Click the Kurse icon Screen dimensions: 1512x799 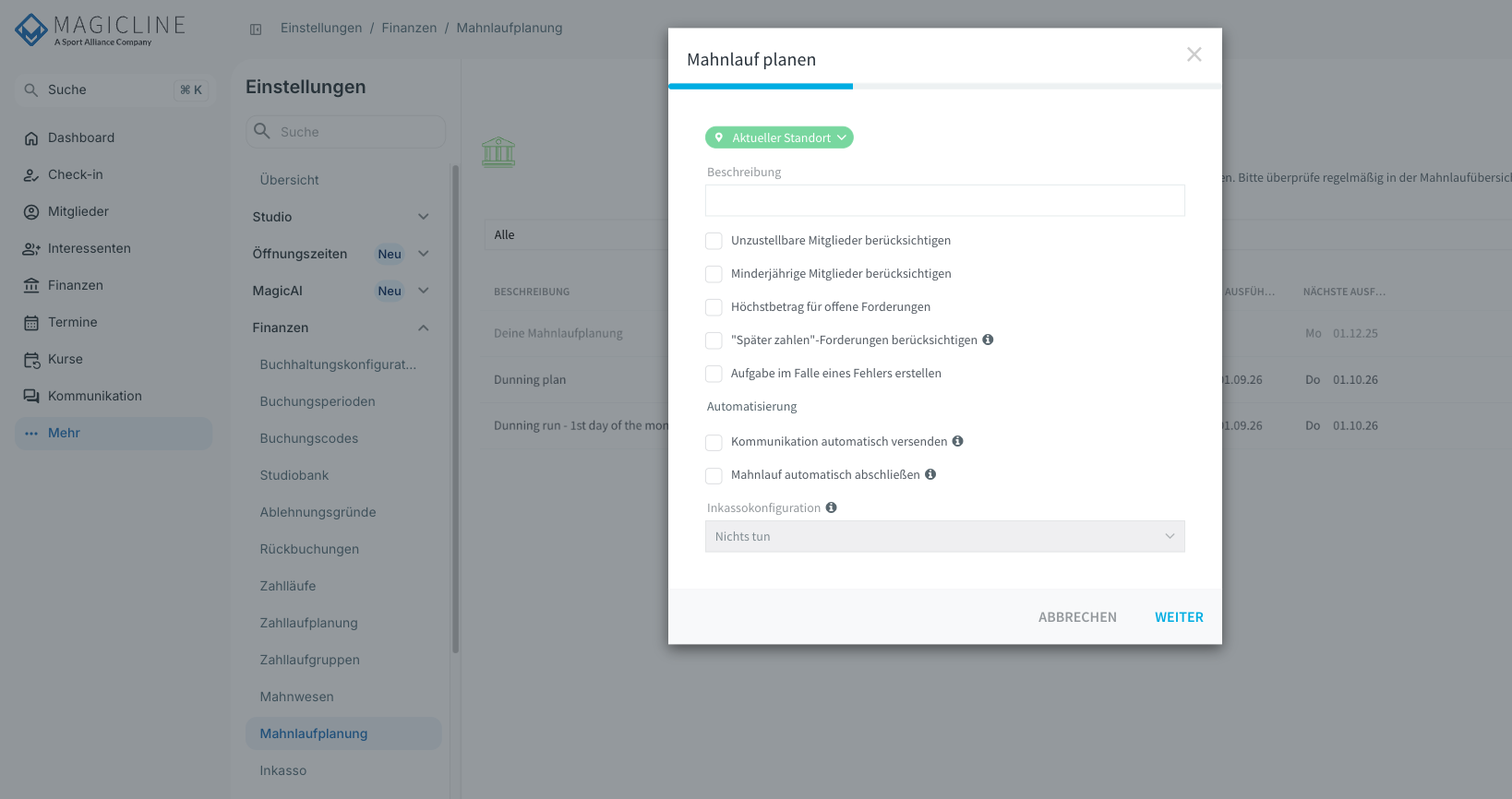click(31, 360)
